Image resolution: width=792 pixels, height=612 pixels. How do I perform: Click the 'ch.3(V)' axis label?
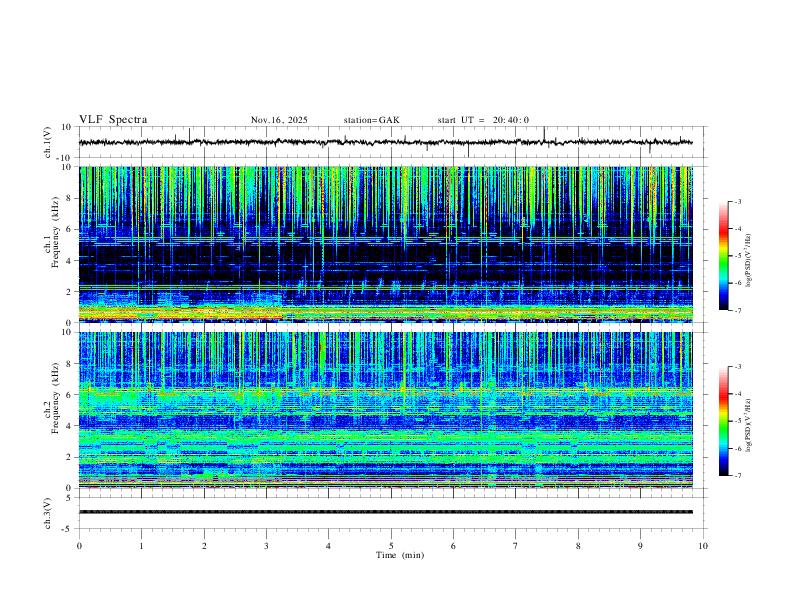[48, 514]
